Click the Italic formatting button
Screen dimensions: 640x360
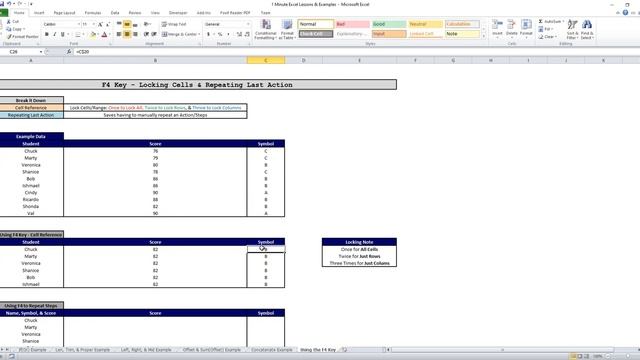pos(55,35)
